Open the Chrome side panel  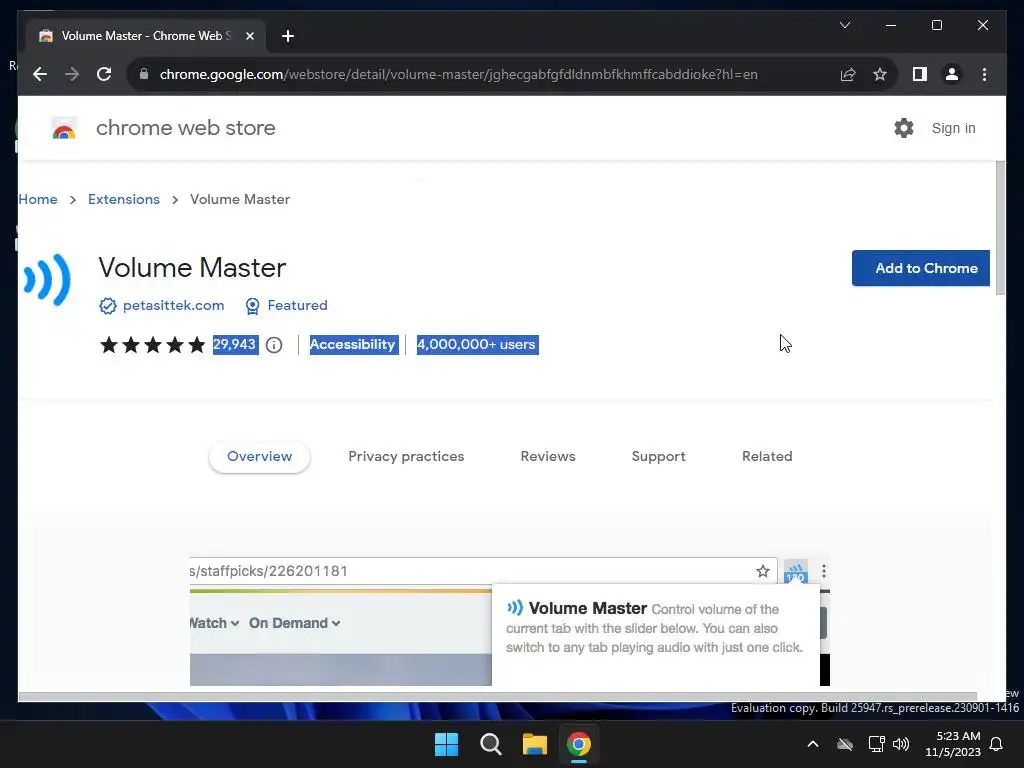[920, 74]
